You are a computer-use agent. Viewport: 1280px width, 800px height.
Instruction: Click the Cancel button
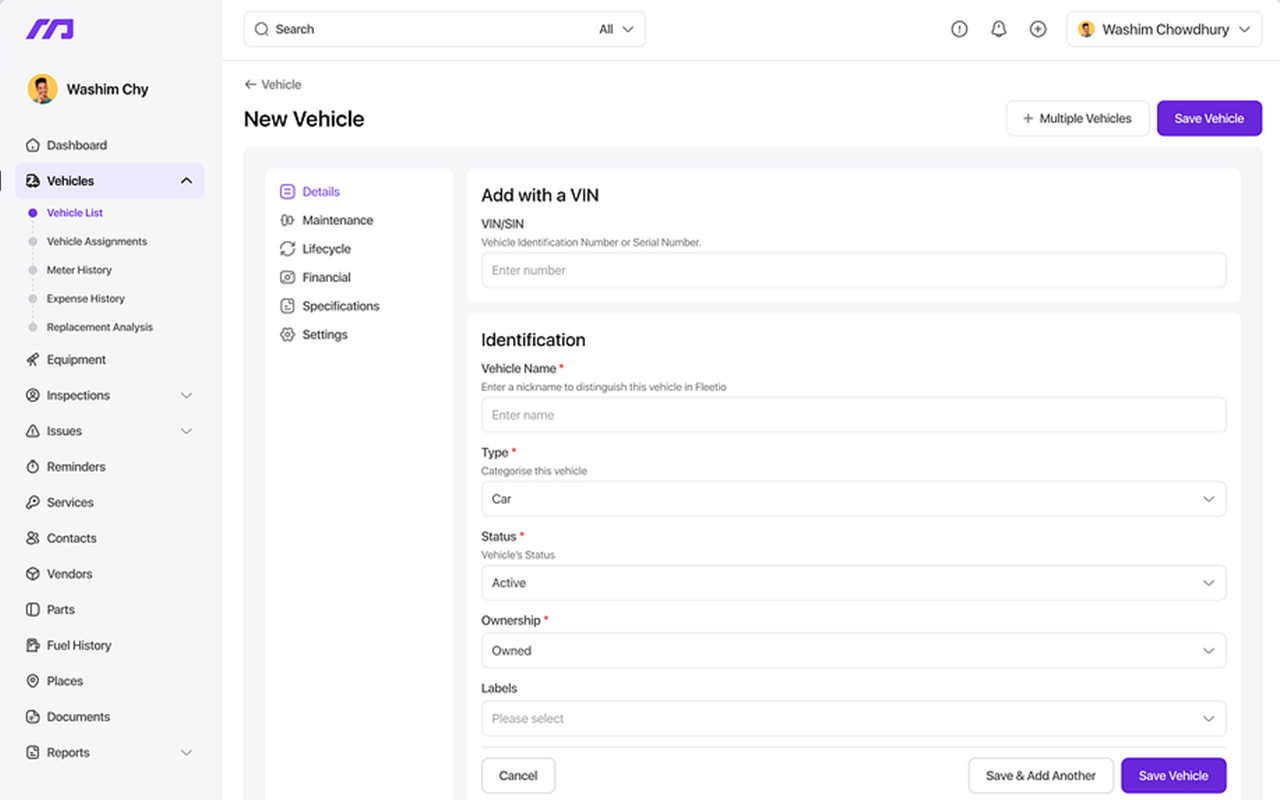[518, 776]
